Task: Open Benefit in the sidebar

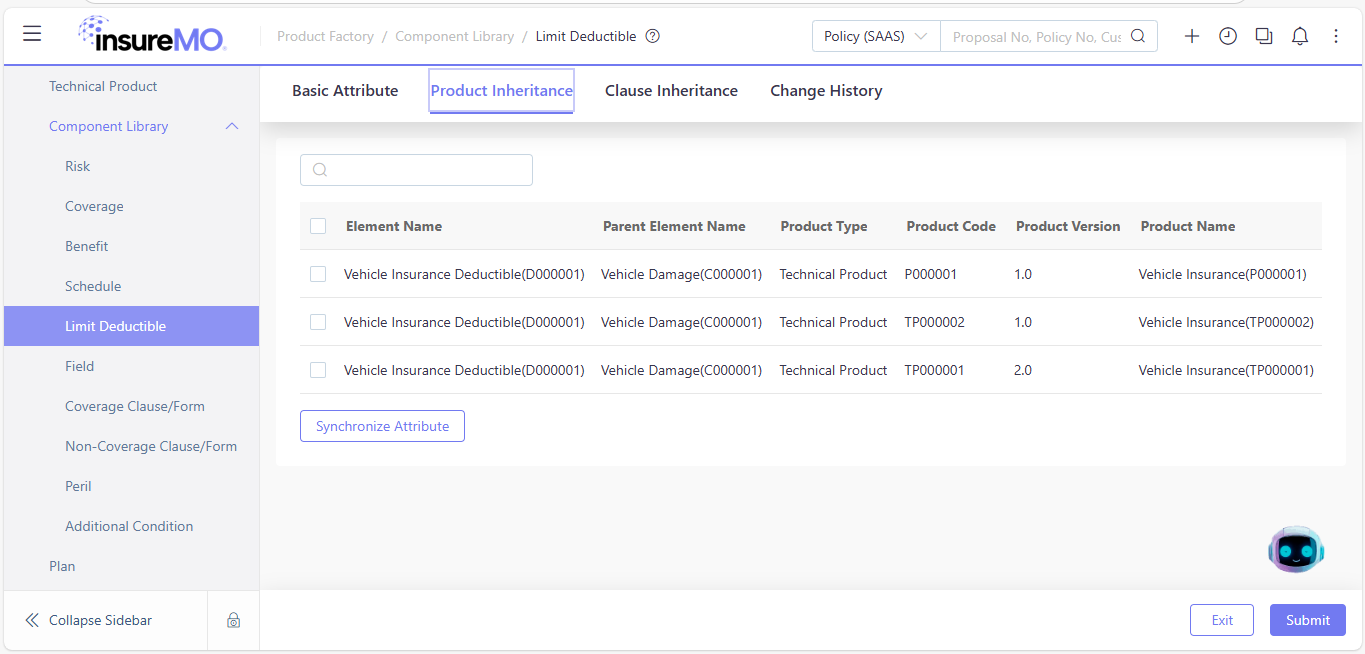Action: coord(87,246)
